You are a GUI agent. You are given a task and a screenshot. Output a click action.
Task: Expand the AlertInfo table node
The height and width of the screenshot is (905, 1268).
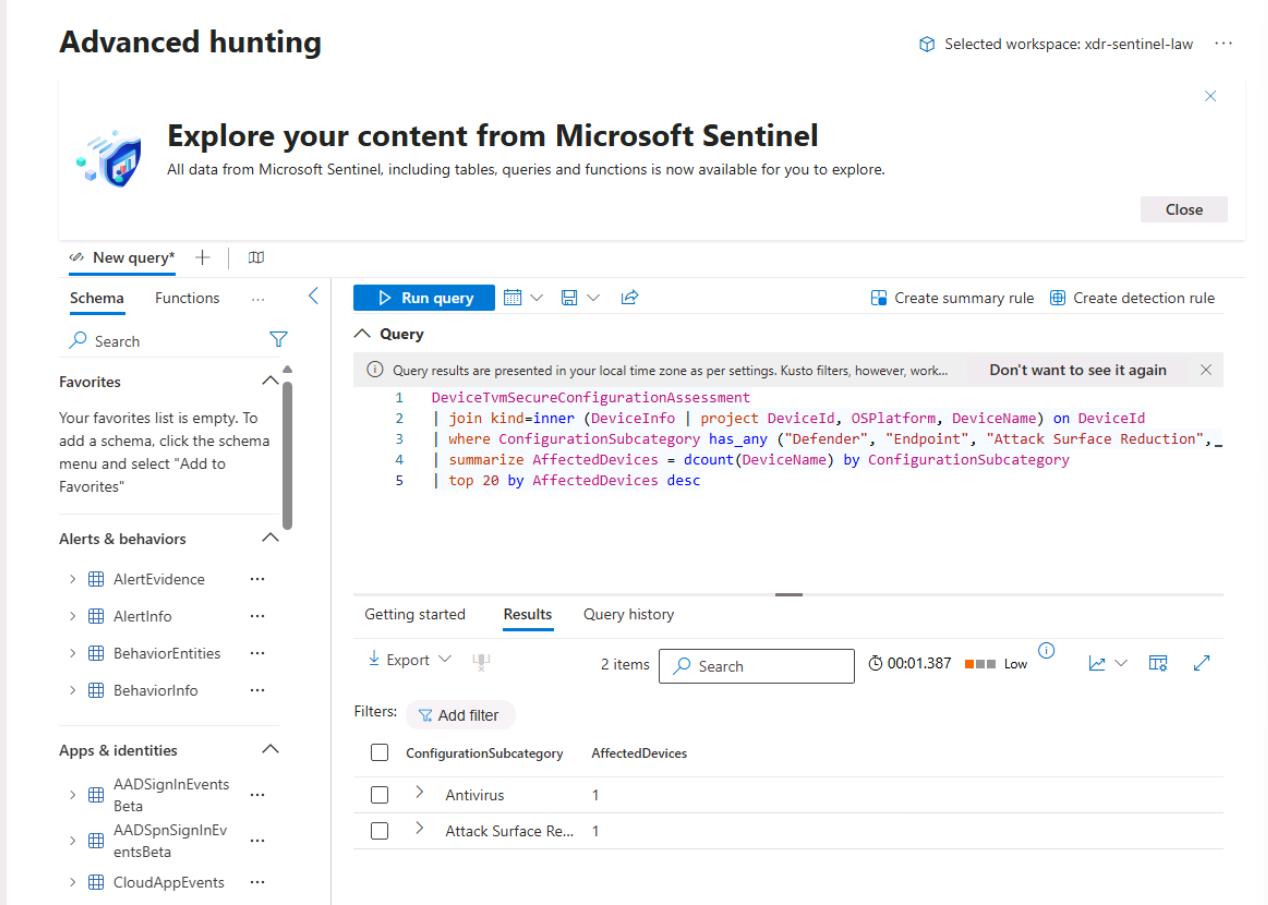(72, 617)
